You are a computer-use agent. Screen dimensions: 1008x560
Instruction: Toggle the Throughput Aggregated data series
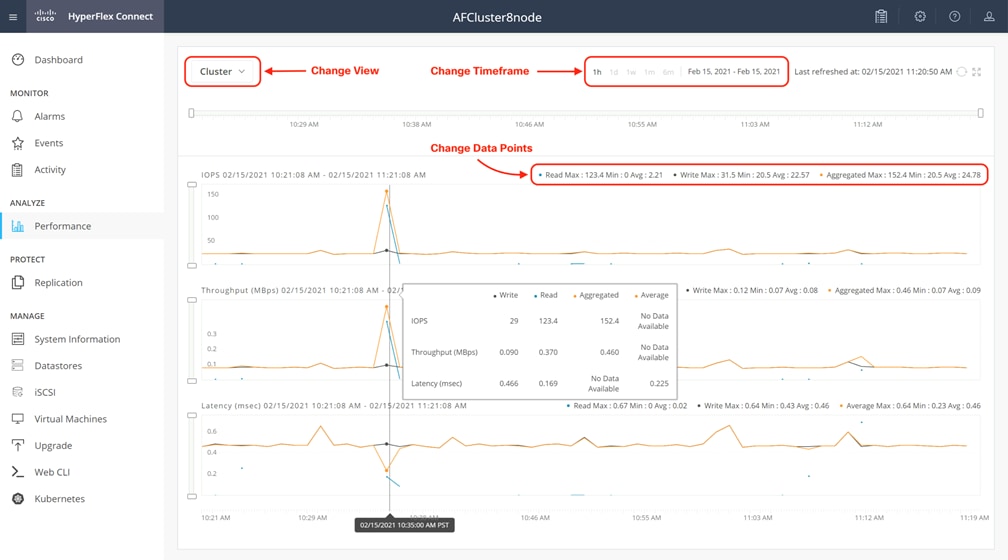(903, 291)
